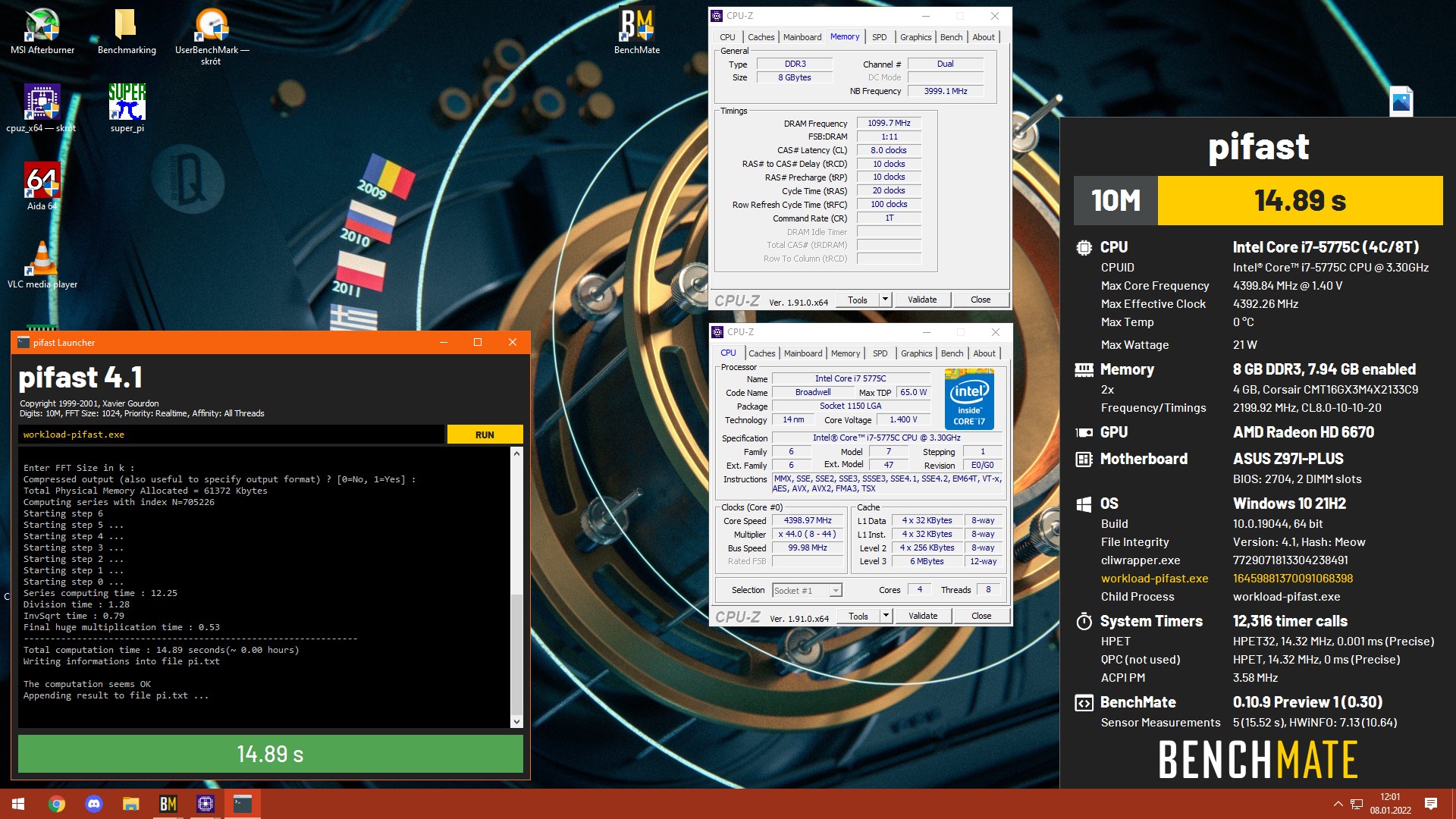
Task: Maximize the pifast Launcher window
Action: tap(478, 343)
